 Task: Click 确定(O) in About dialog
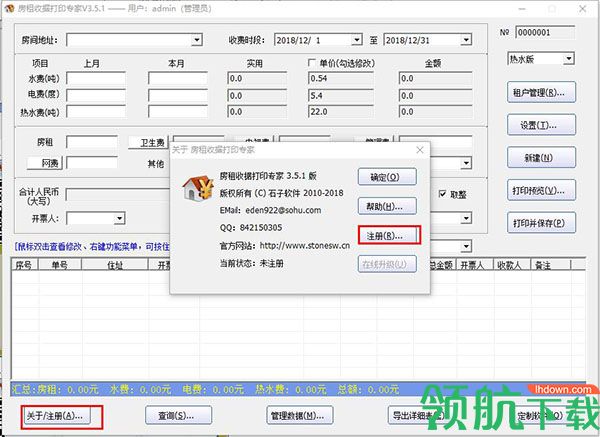click(387, 177)
